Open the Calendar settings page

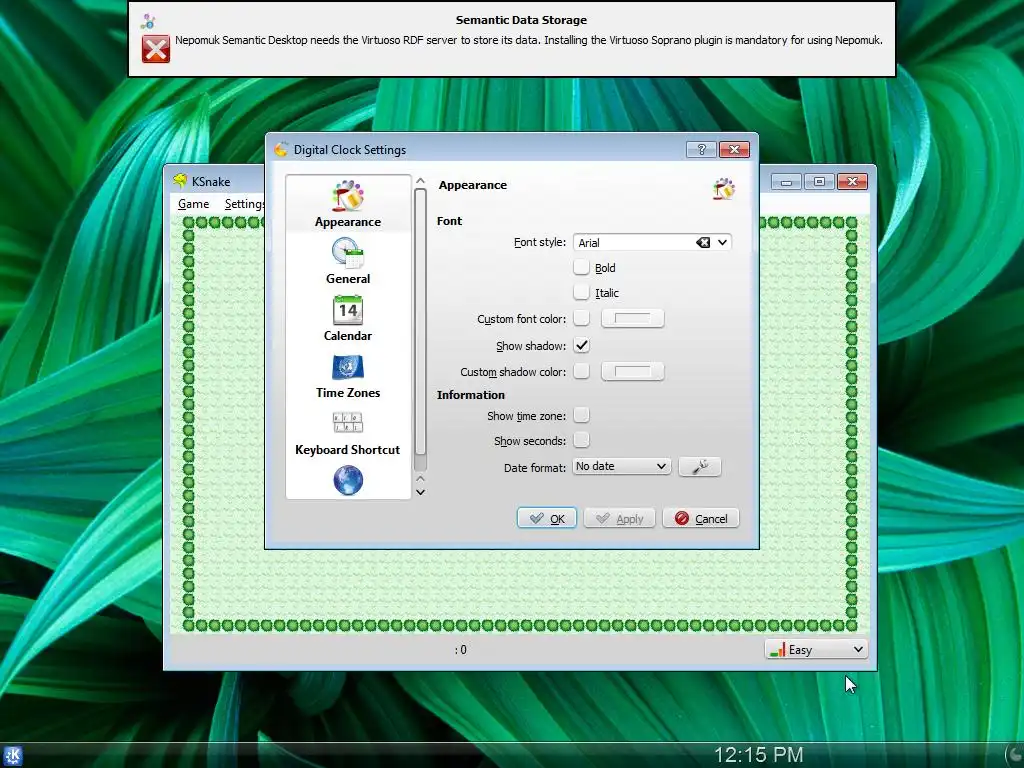tap(347, 318)
